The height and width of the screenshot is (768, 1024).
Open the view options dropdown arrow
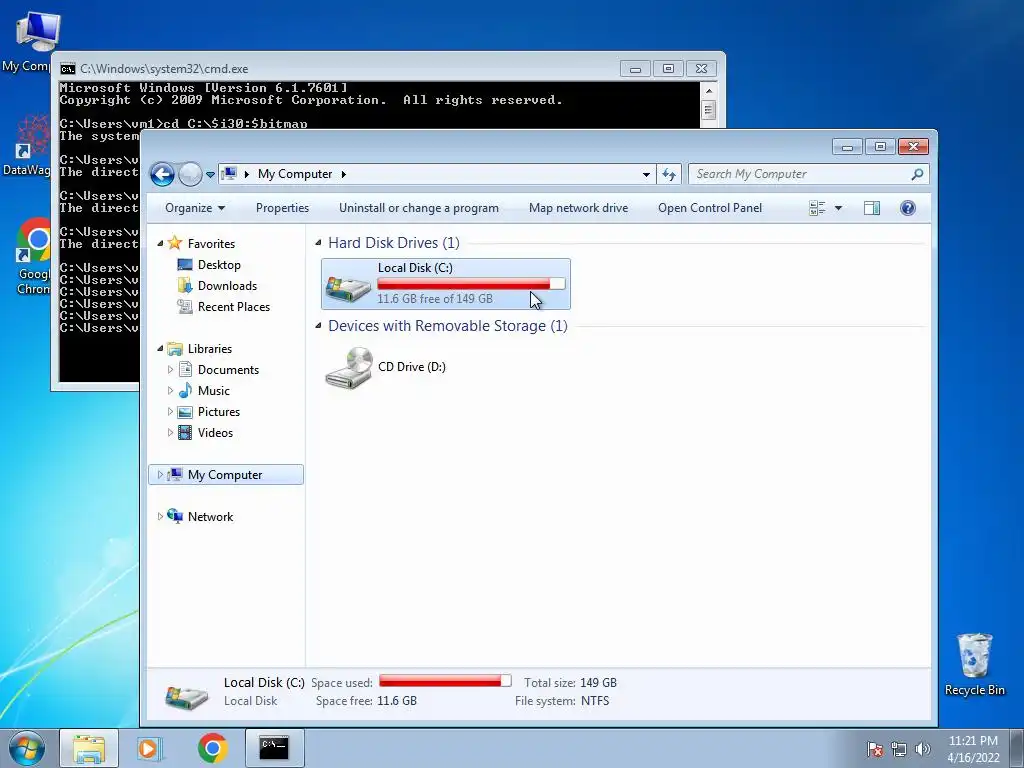coord(839,208)
